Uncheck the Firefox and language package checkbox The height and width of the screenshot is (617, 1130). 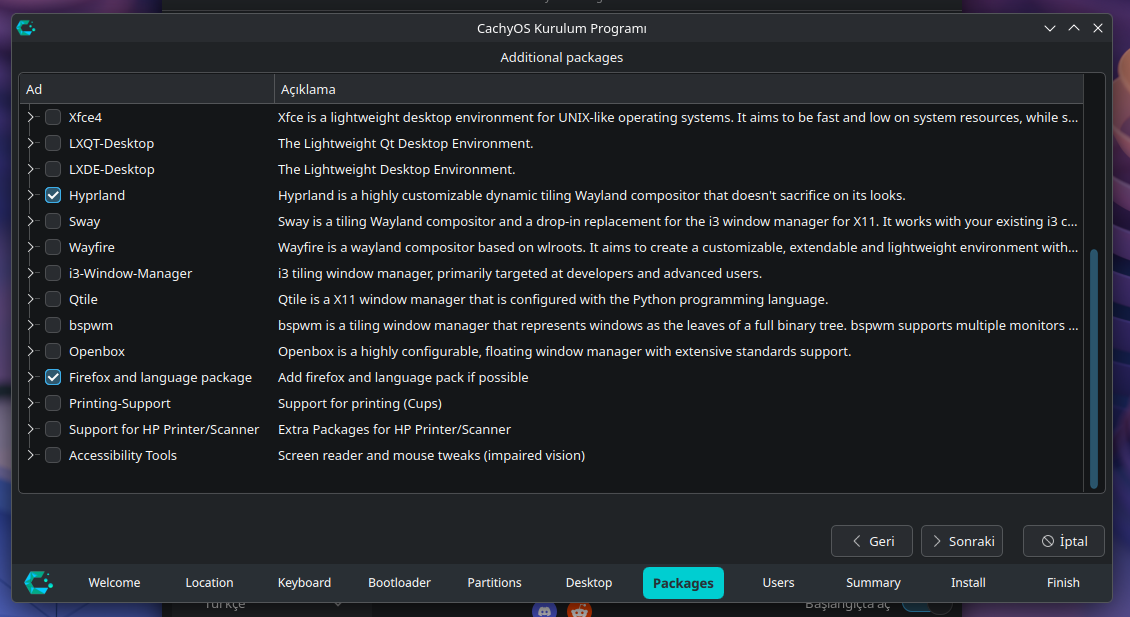53,377
